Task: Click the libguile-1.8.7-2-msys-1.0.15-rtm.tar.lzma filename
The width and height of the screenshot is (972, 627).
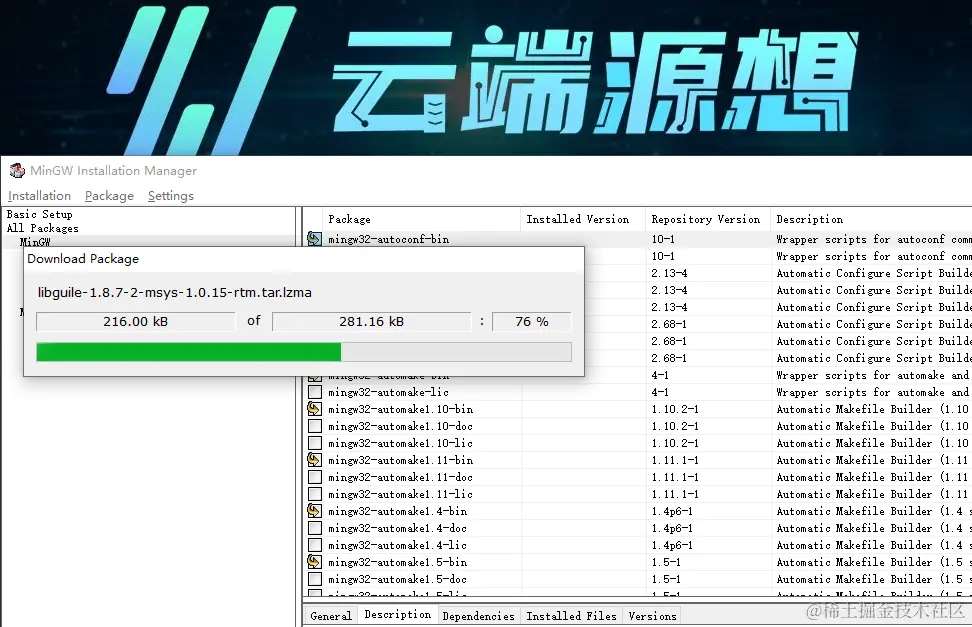Action: coord(175,293)
